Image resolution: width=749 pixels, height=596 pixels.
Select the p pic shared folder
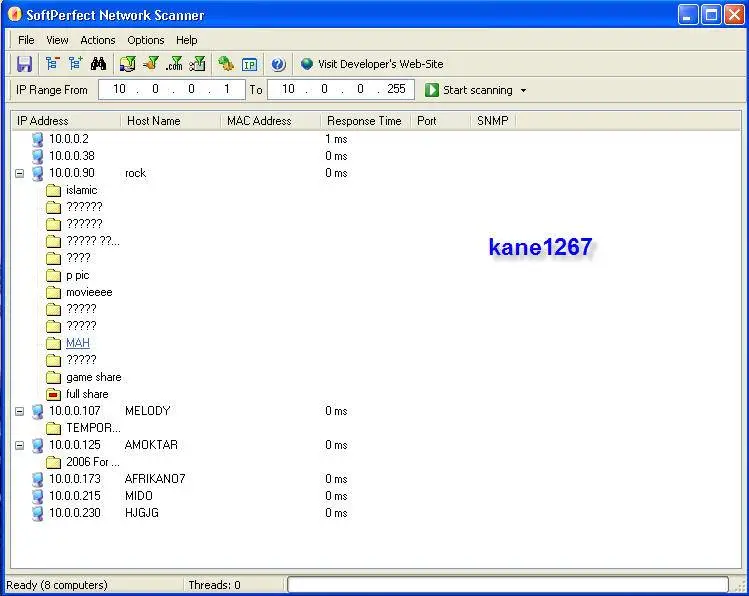77,276
